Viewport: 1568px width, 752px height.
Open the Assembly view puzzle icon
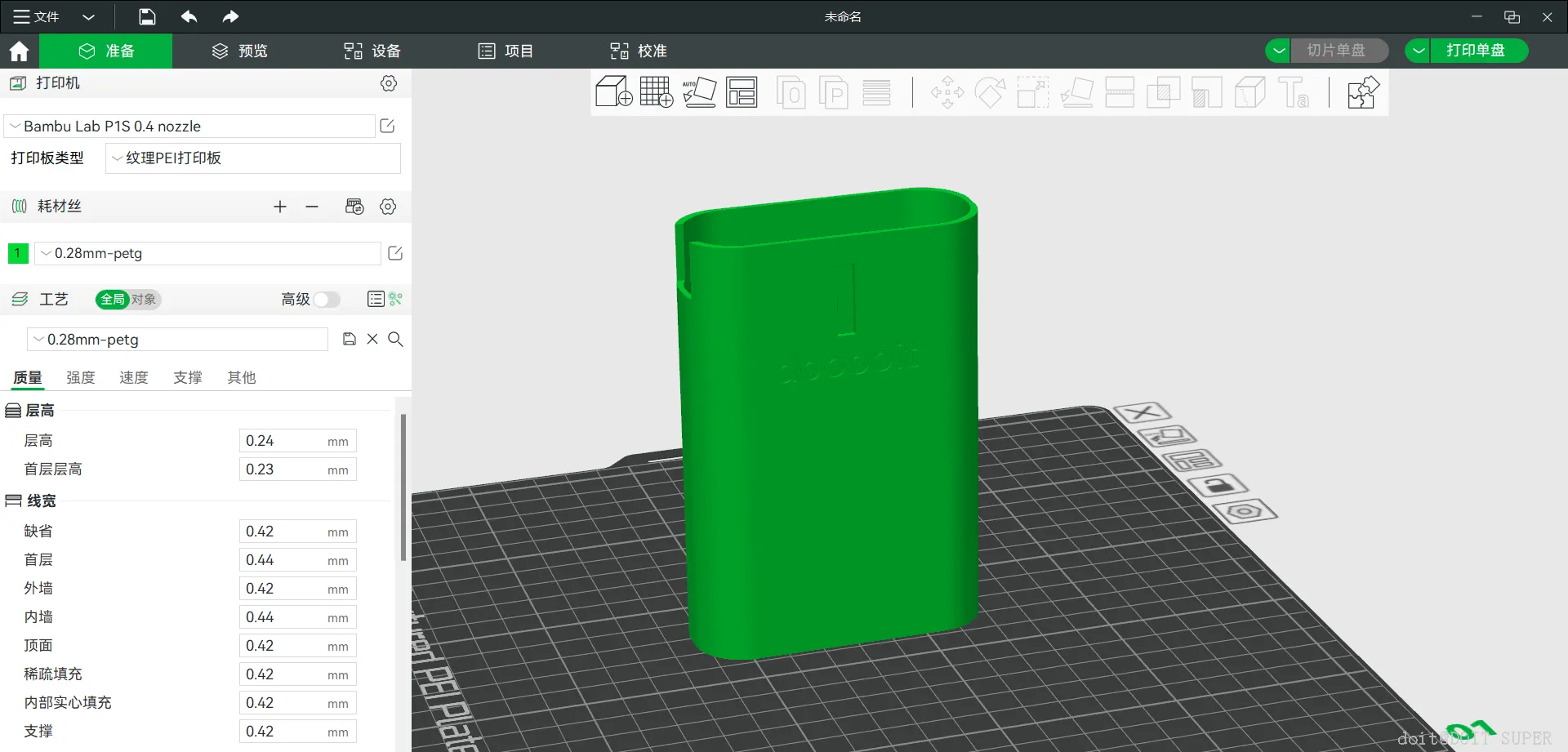point(1362,92)
